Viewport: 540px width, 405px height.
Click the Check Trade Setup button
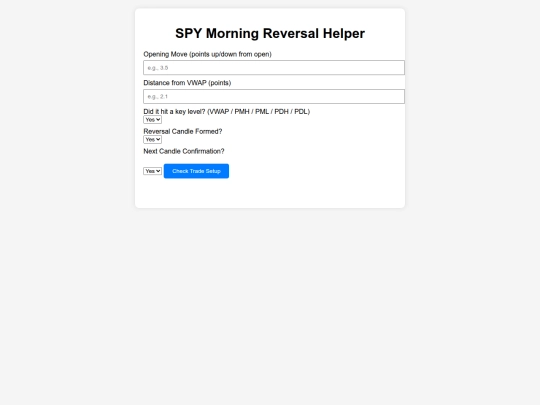point(196,171)
